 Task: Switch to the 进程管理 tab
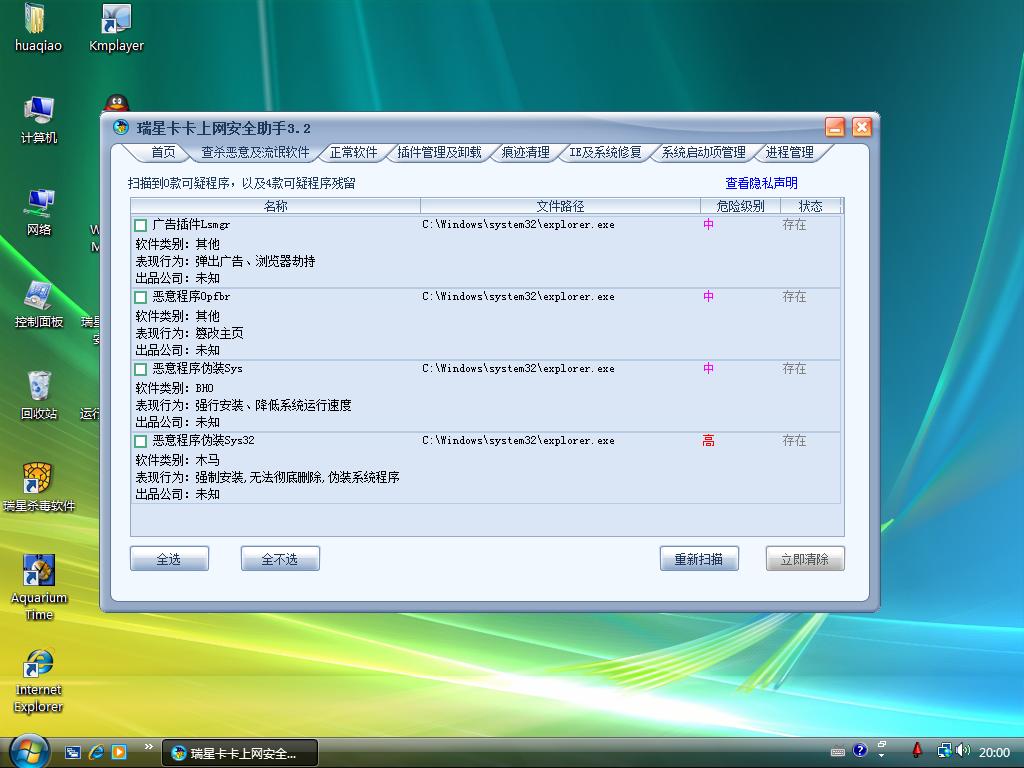[x=790, y=152]
